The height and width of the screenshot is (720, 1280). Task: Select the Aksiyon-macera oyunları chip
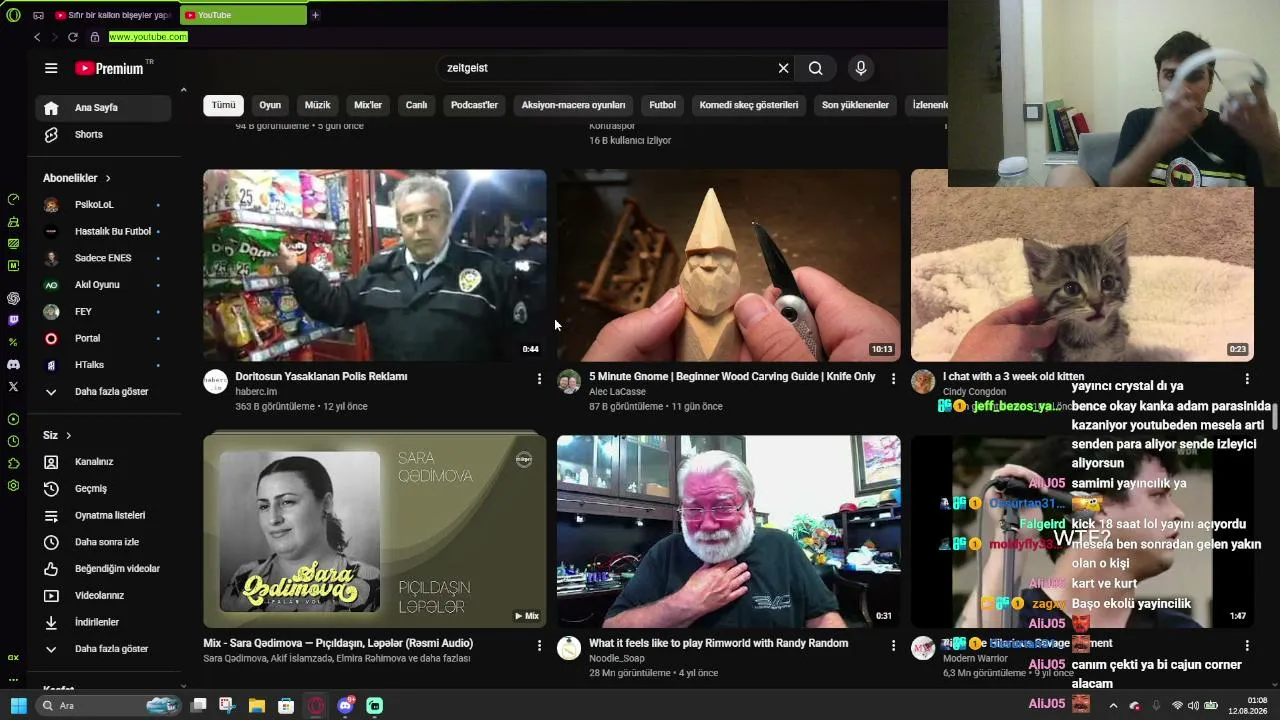(573, 105)
